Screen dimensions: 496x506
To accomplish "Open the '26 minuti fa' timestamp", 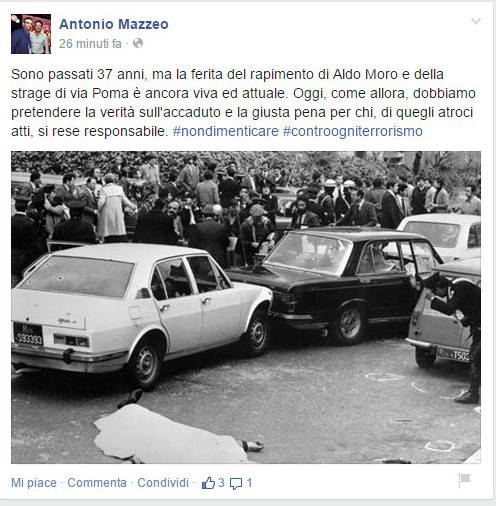I will [90, 44].
